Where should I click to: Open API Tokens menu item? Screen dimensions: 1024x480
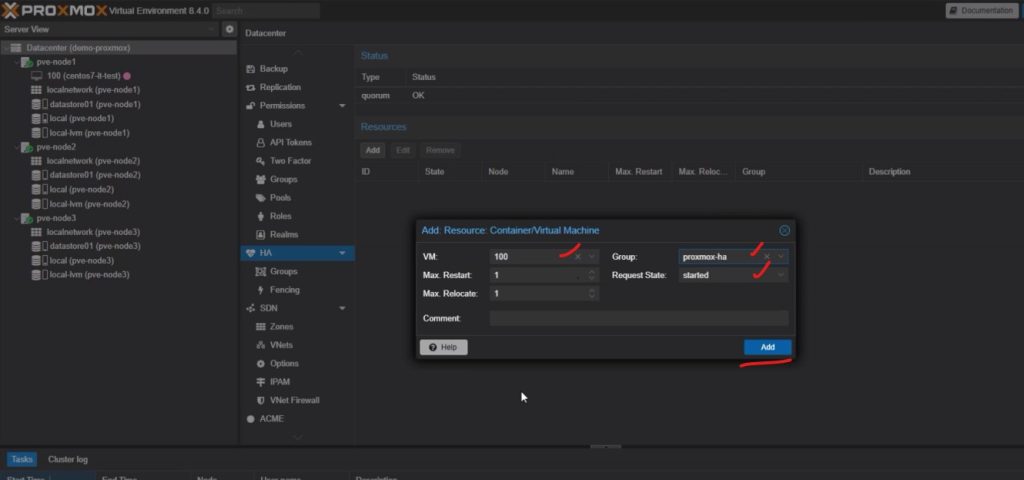click(291, 142)
